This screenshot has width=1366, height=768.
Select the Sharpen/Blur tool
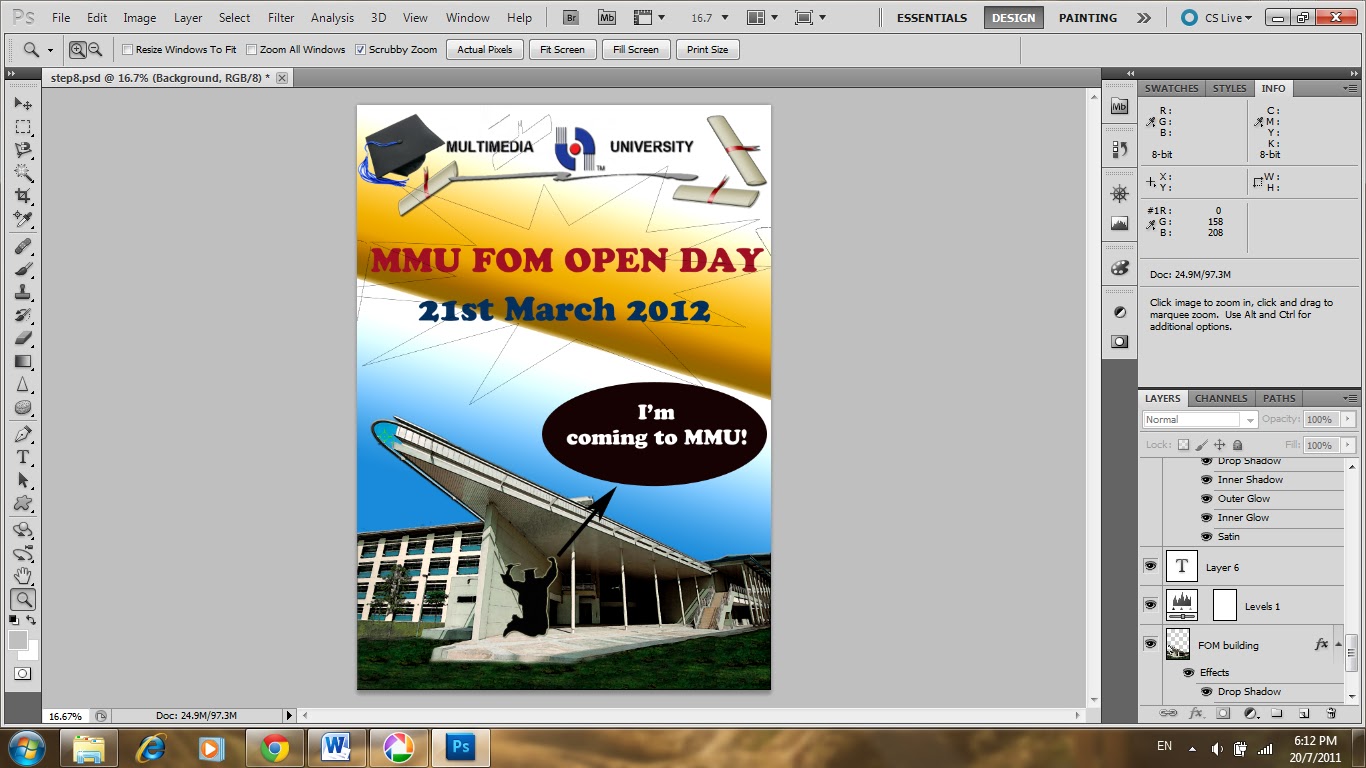[x=23, y=384]
